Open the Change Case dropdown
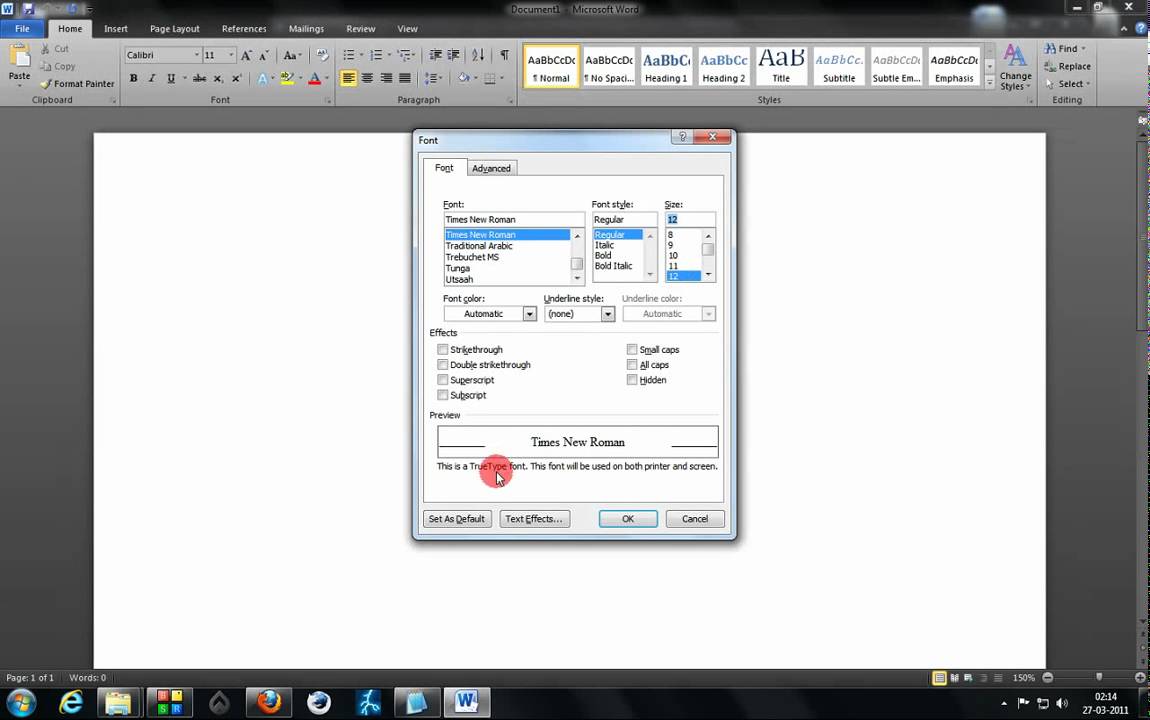This screenshot has width=1150, height=720. click(x=292, y=55)
